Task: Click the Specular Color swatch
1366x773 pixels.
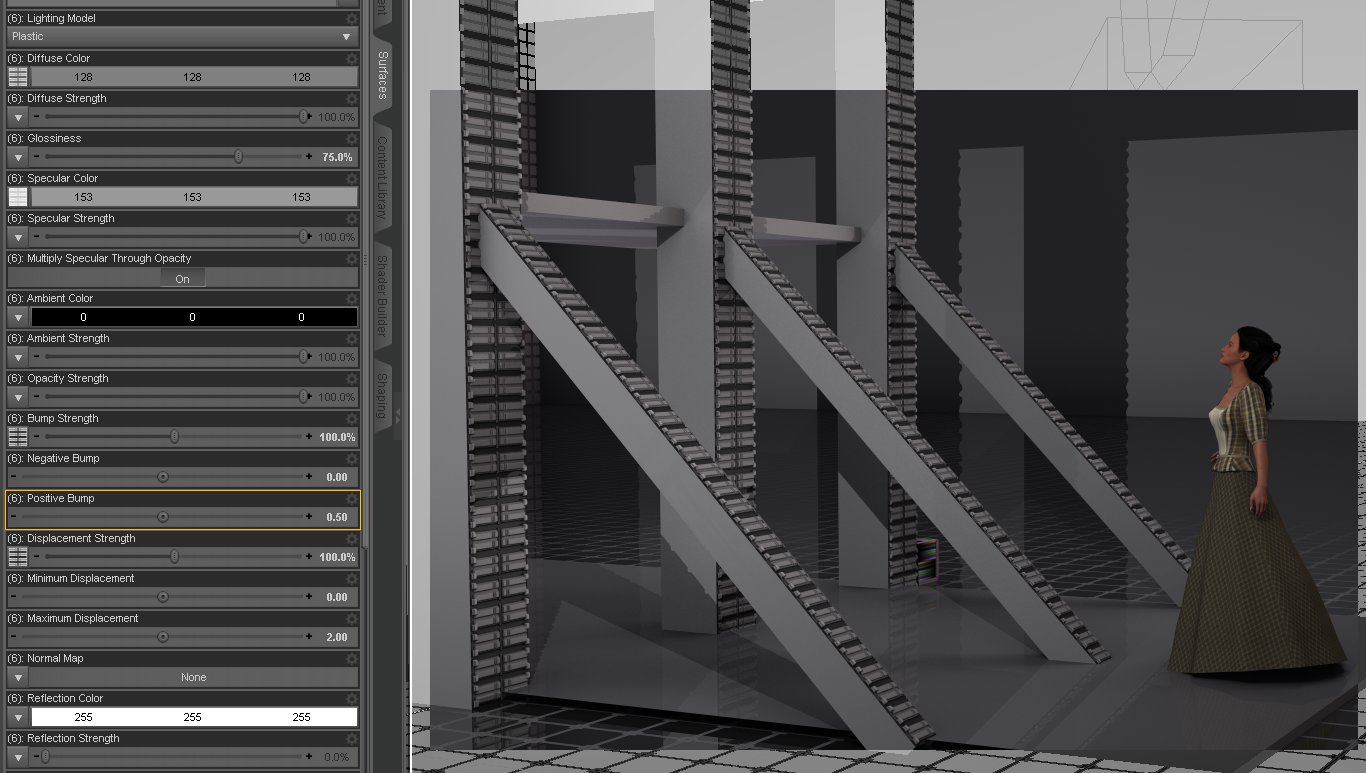Action: tap(193, 197)
